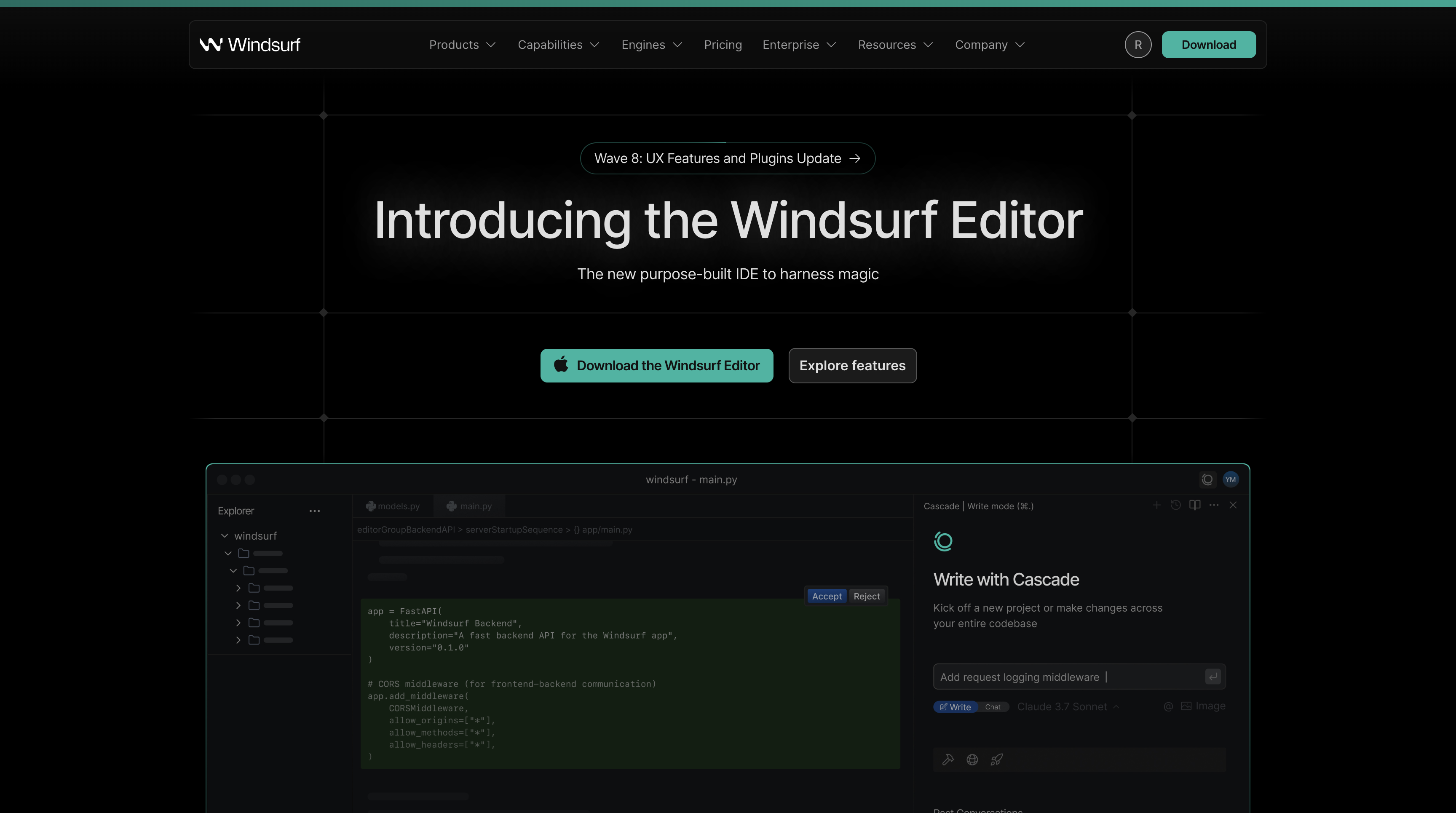Viewport: 1456px width, 813px height.
Task: Click Download the Windsurf Editor
Action: pyautogui.click(x=656, y=366)
